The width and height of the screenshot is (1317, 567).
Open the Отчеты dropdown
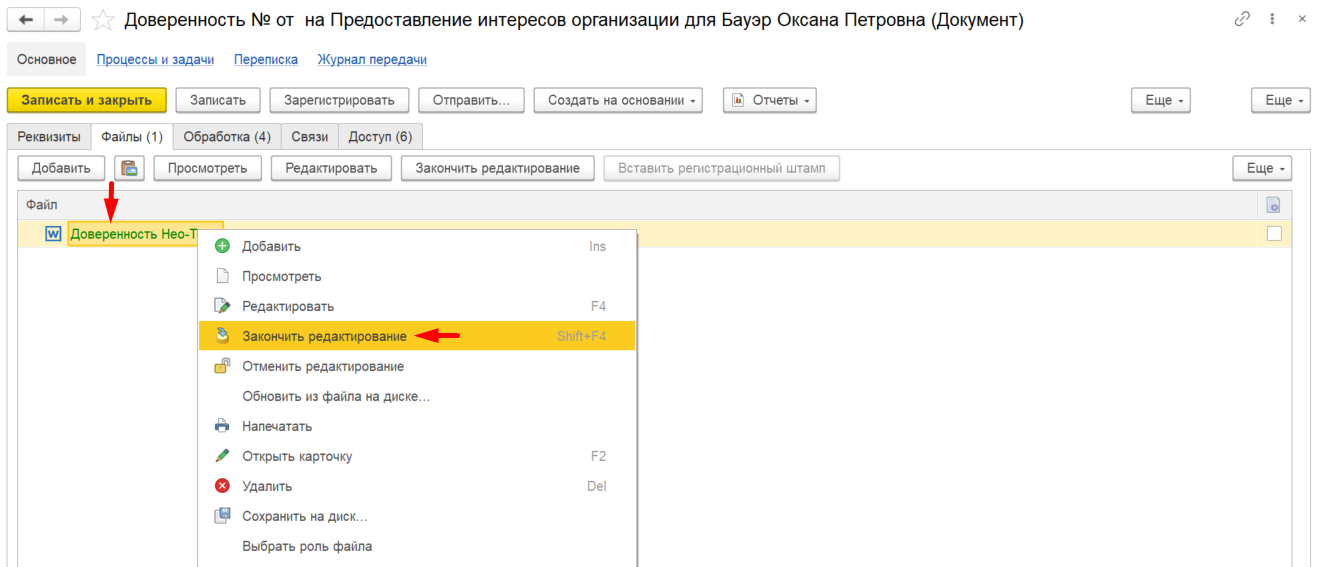tap(770, 100)
